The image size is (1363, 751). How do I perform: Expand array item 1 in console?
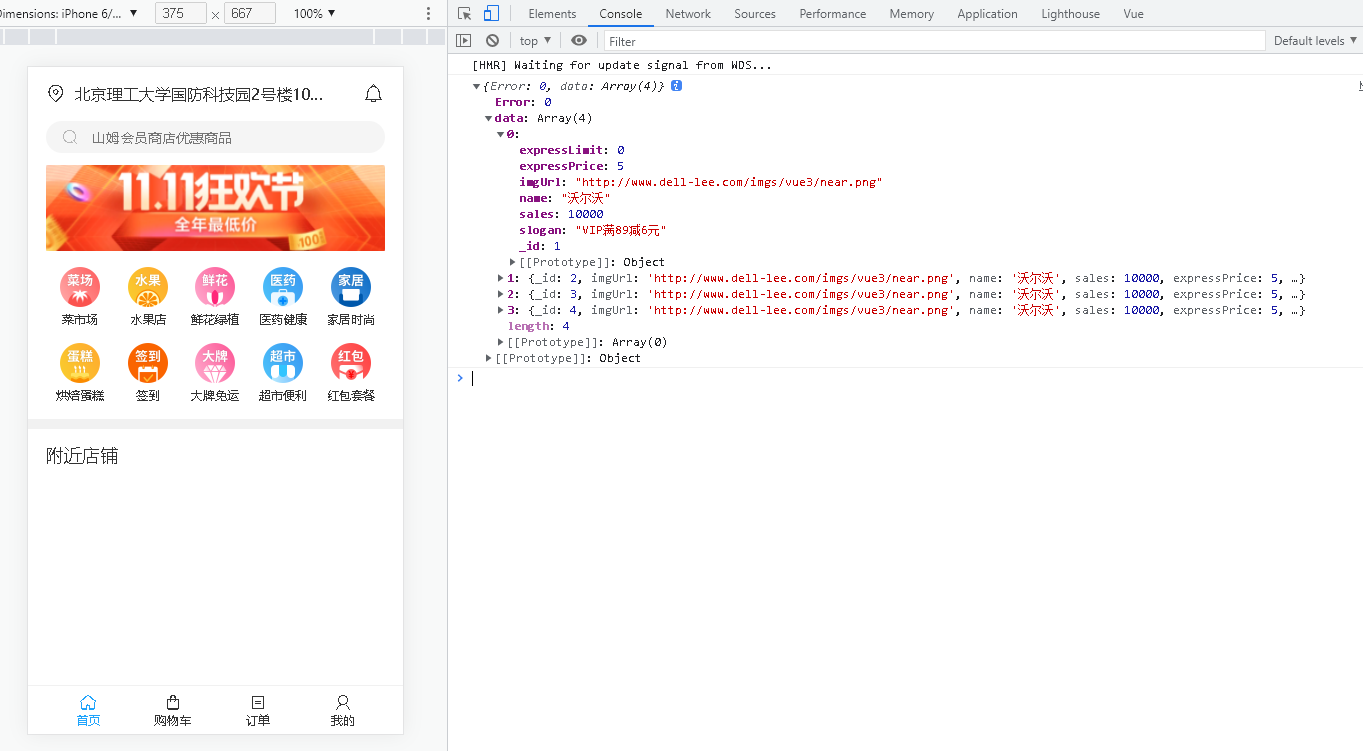(x=501, y=278)
